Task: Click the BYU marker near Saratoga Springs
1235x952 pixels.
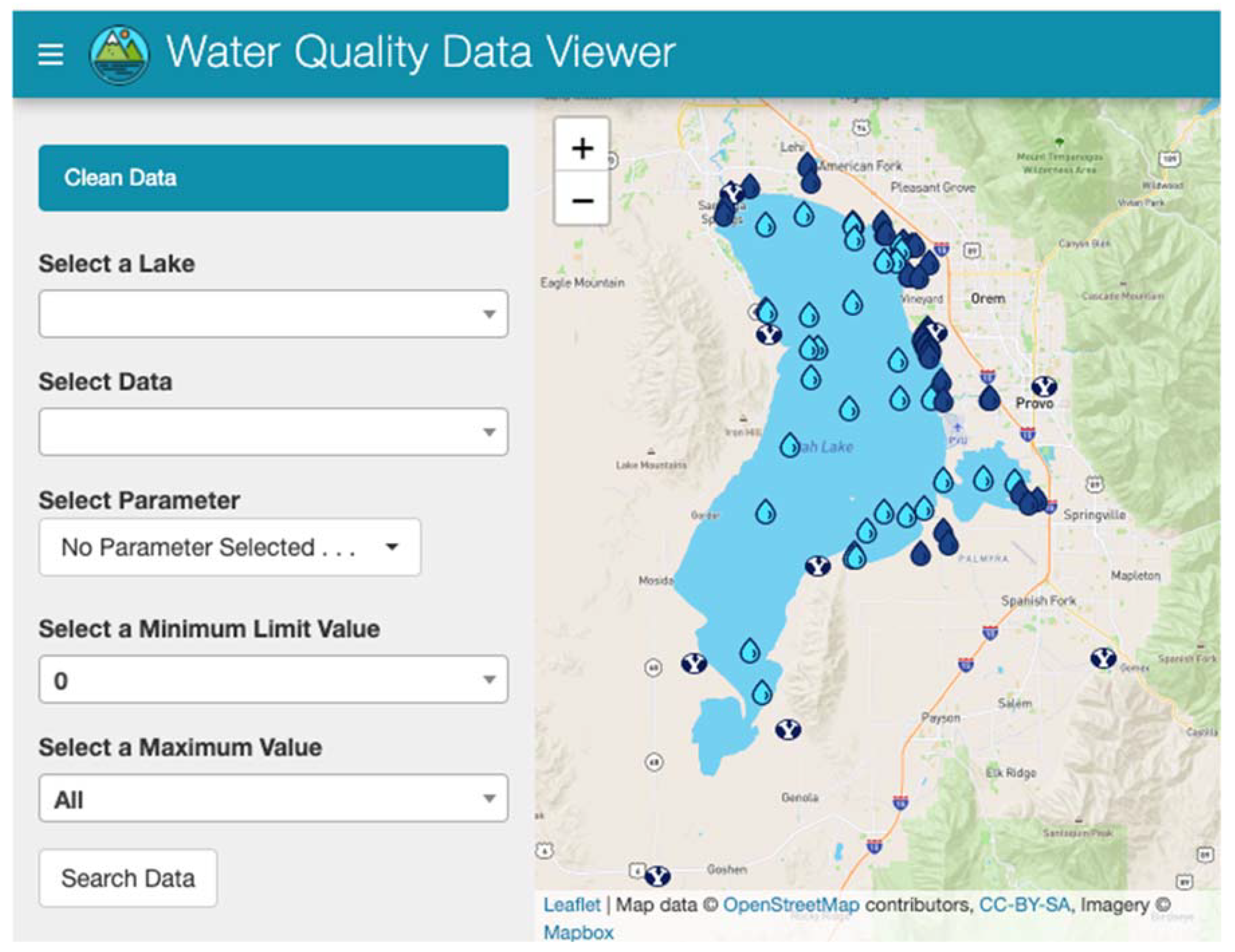Action: [x=733, y=193]
